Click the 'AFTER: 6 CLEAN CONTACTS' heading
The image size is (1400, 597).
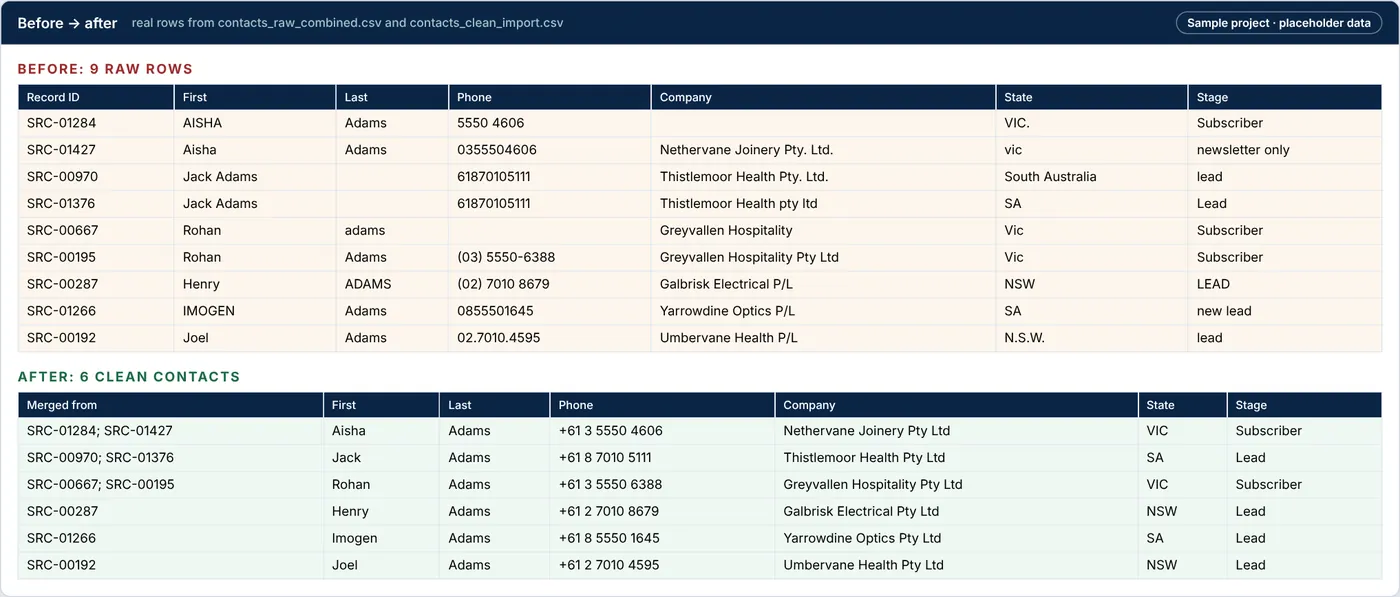pyautogui.click(x=129, y=377)
